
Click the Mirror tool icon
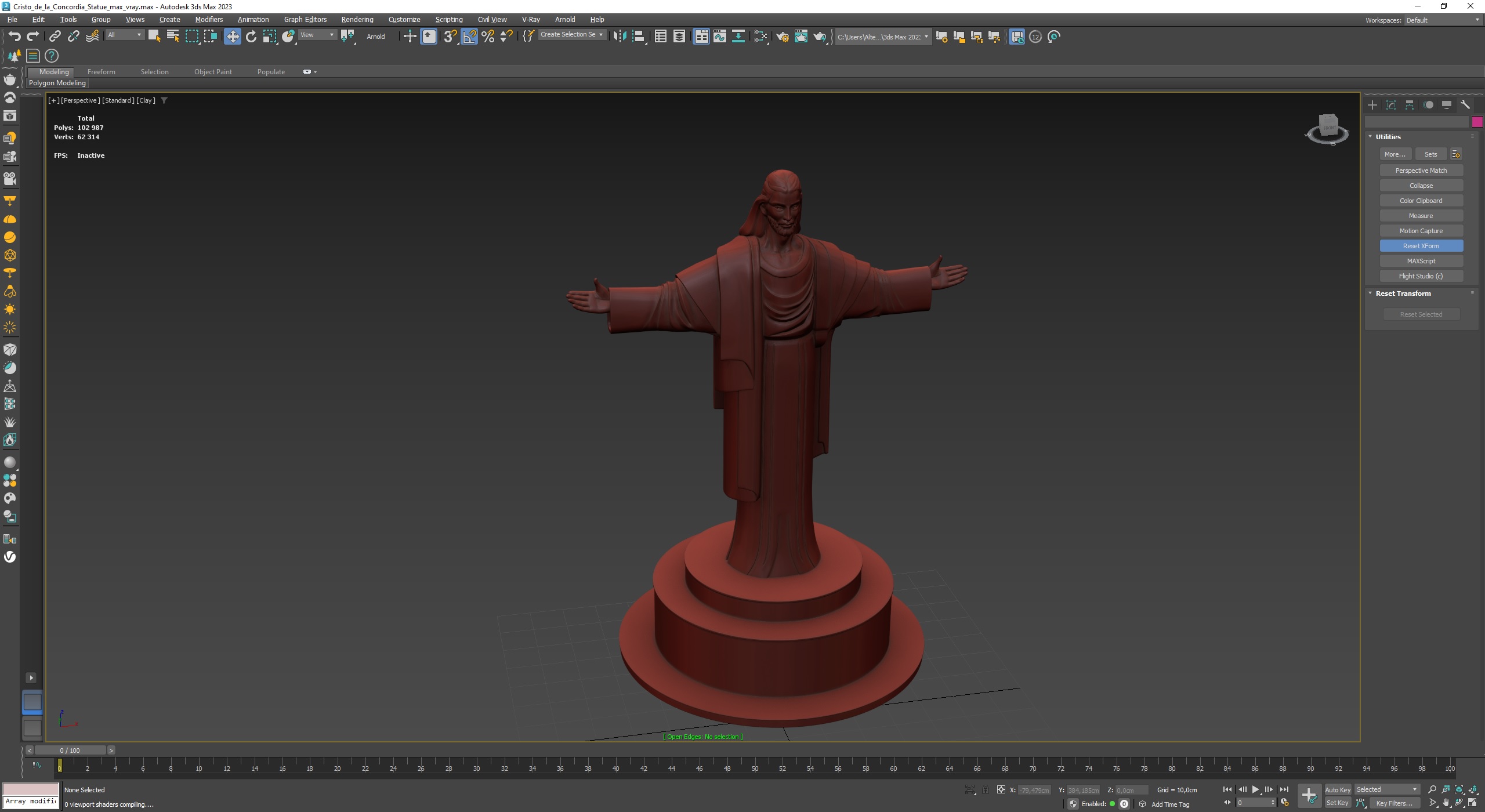click(x=620, y=37)
